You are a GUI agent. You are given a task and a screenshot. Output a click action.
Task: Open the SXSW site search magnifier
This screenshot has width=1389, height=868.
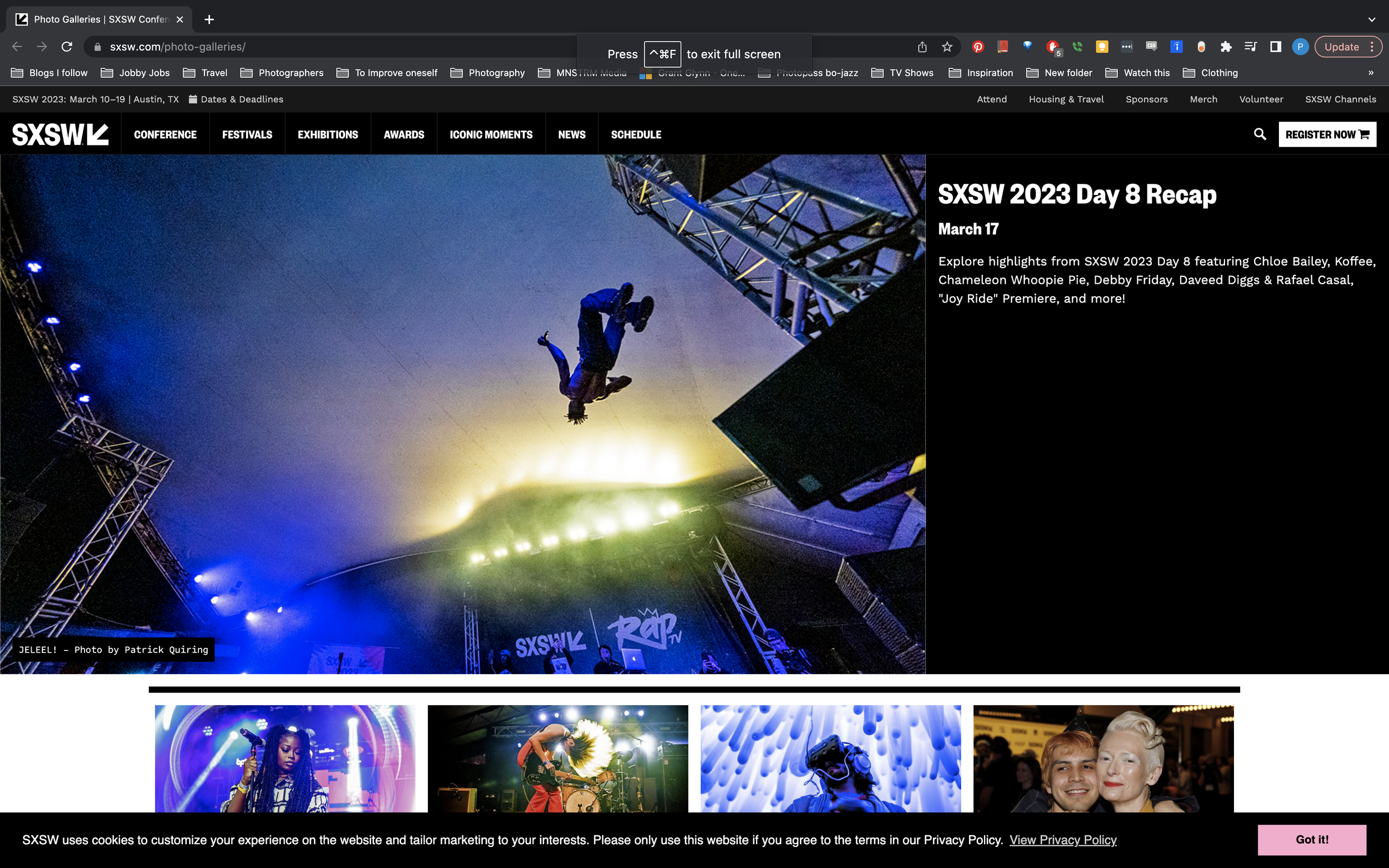click(x=1260, y=134)
